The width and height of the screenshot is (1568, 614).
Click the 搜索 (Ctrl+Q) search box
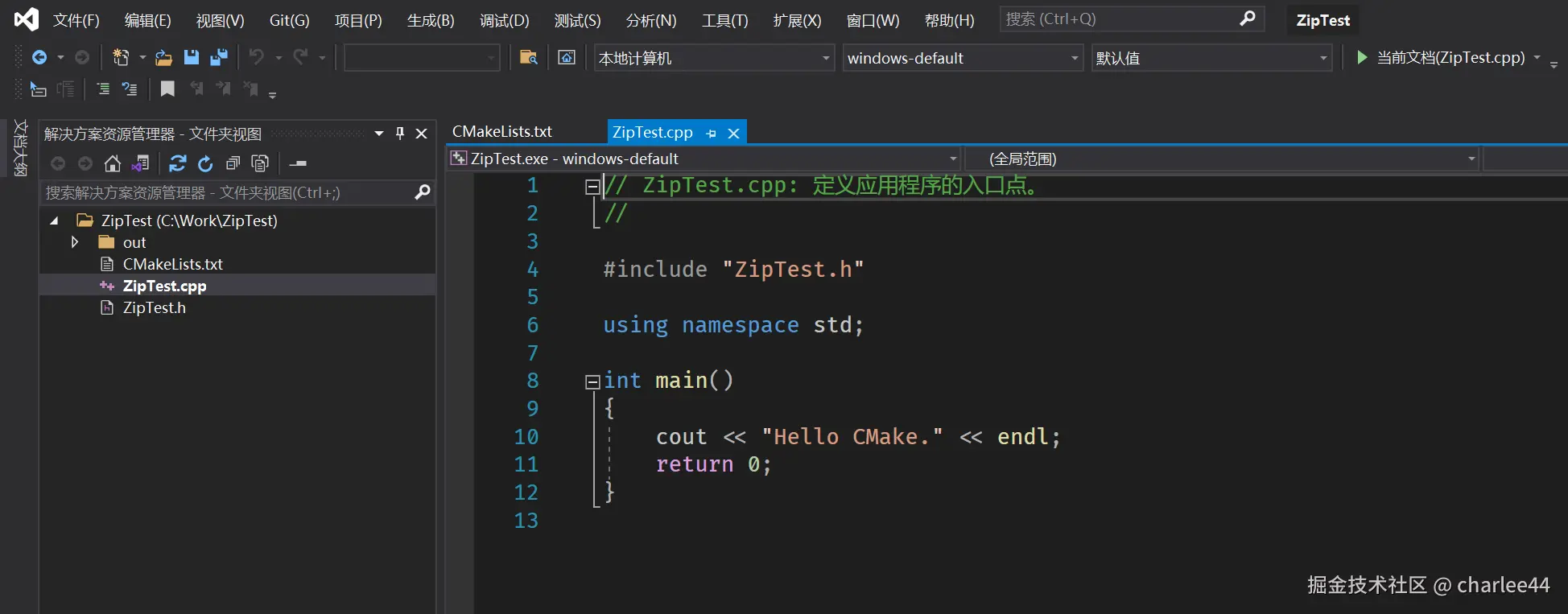[x=1132, y=19]
